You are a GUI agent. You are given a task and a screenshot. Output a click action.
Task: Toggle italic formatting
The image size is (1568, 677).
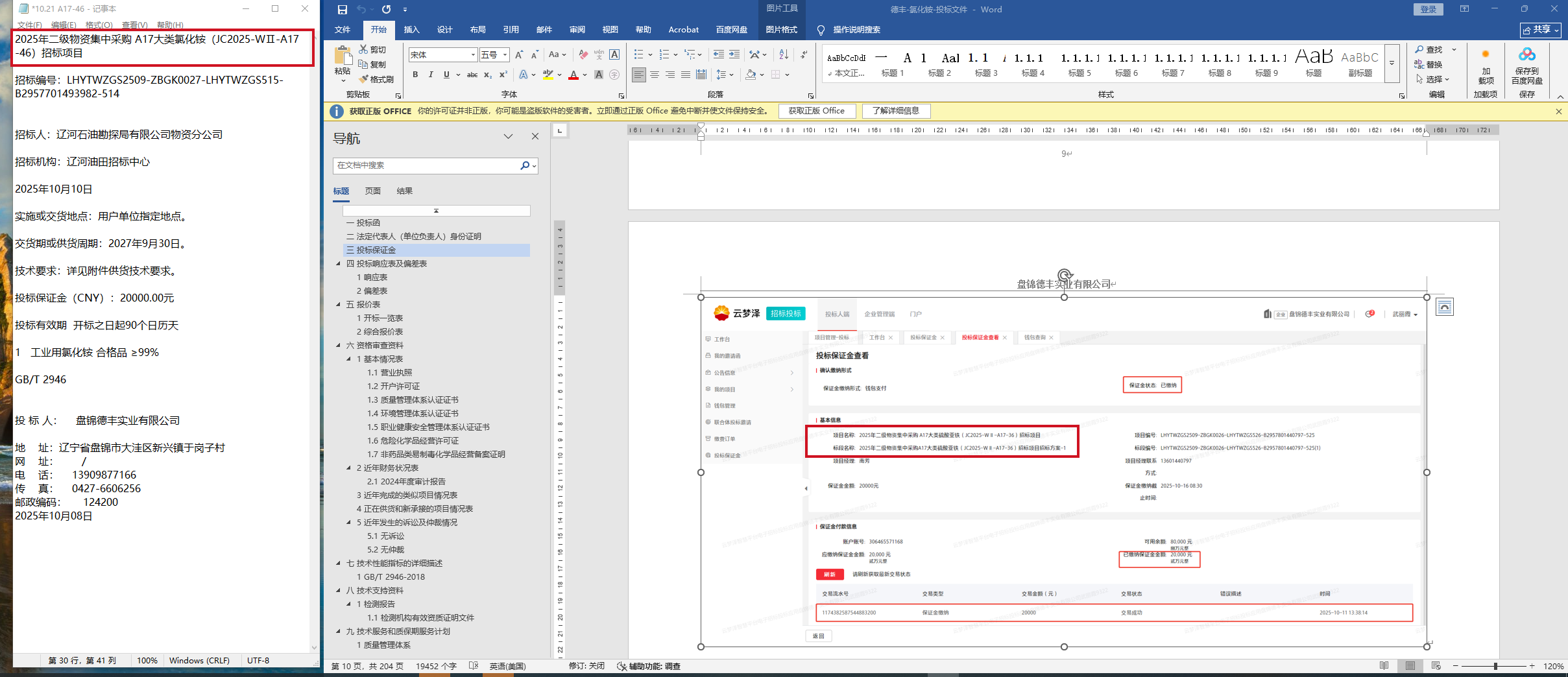431,75
